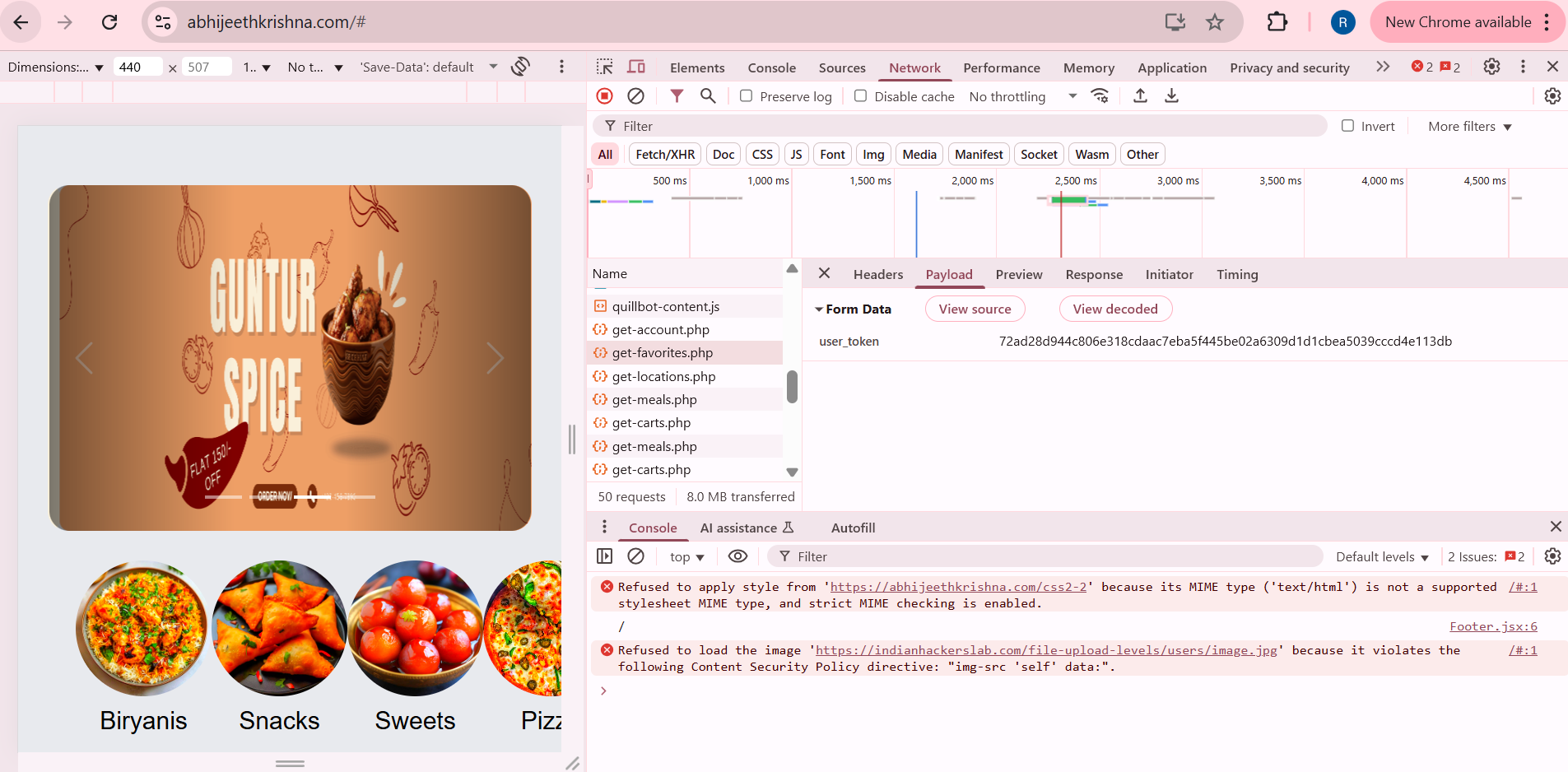This screenshot has width=1568, height=772.
Task: Expand the More filters menu
Action: click(1468, 126)
